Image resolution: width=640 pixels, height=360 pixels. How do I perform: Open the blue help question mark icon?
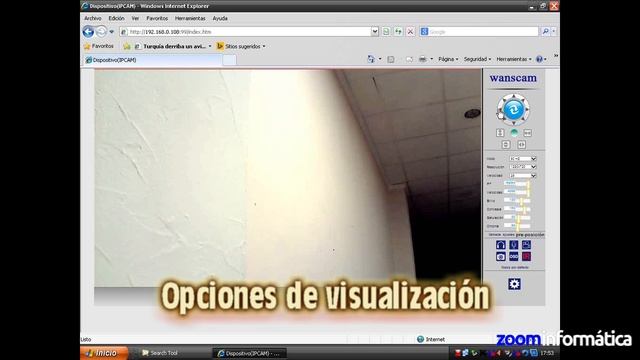click(x=539, y=59)
